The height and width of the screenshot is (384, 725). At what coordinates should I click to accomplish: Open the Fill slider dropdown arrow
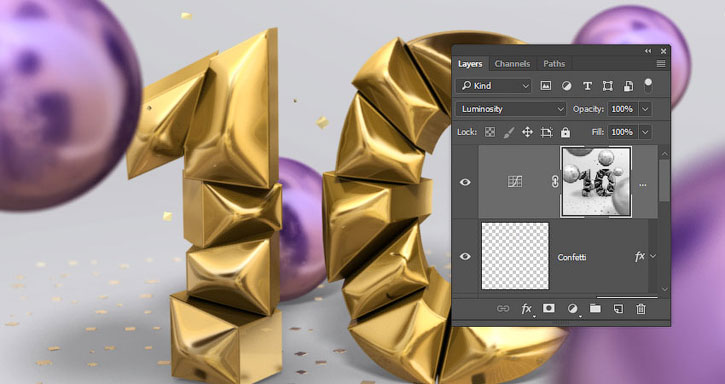645,132
